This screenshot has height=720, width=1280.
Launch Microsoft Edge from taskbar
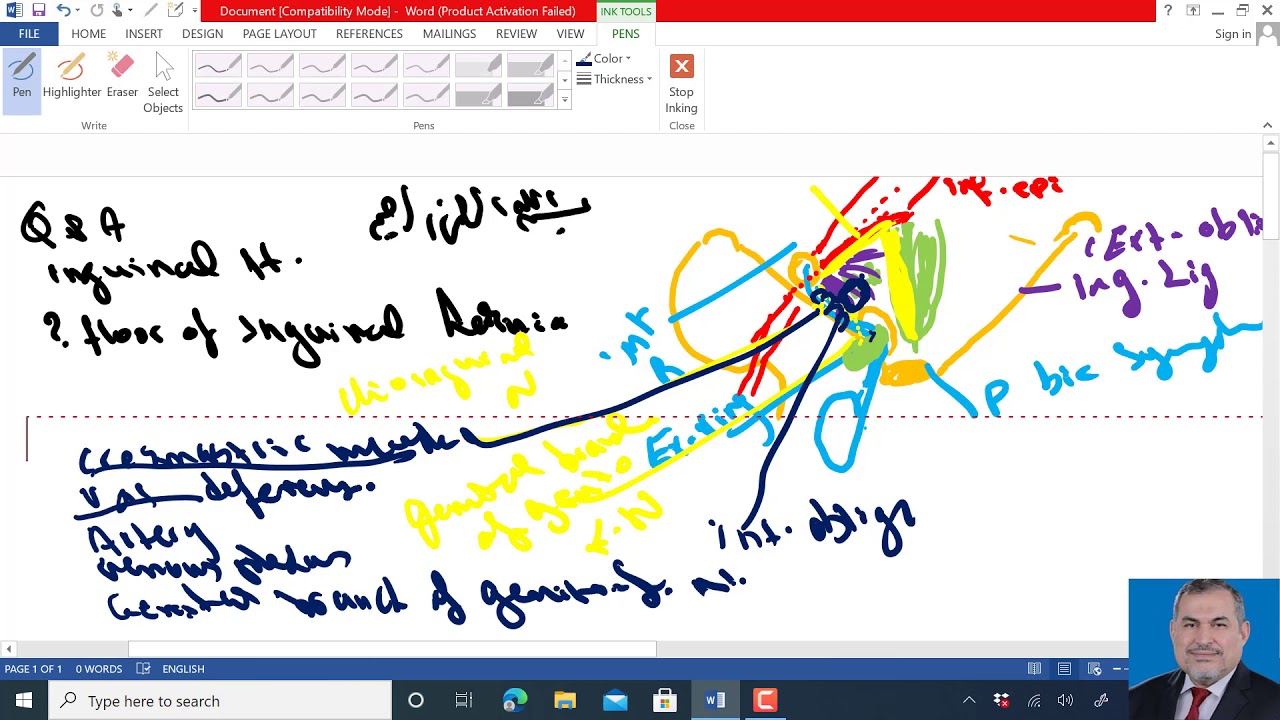tap(515, 701)
